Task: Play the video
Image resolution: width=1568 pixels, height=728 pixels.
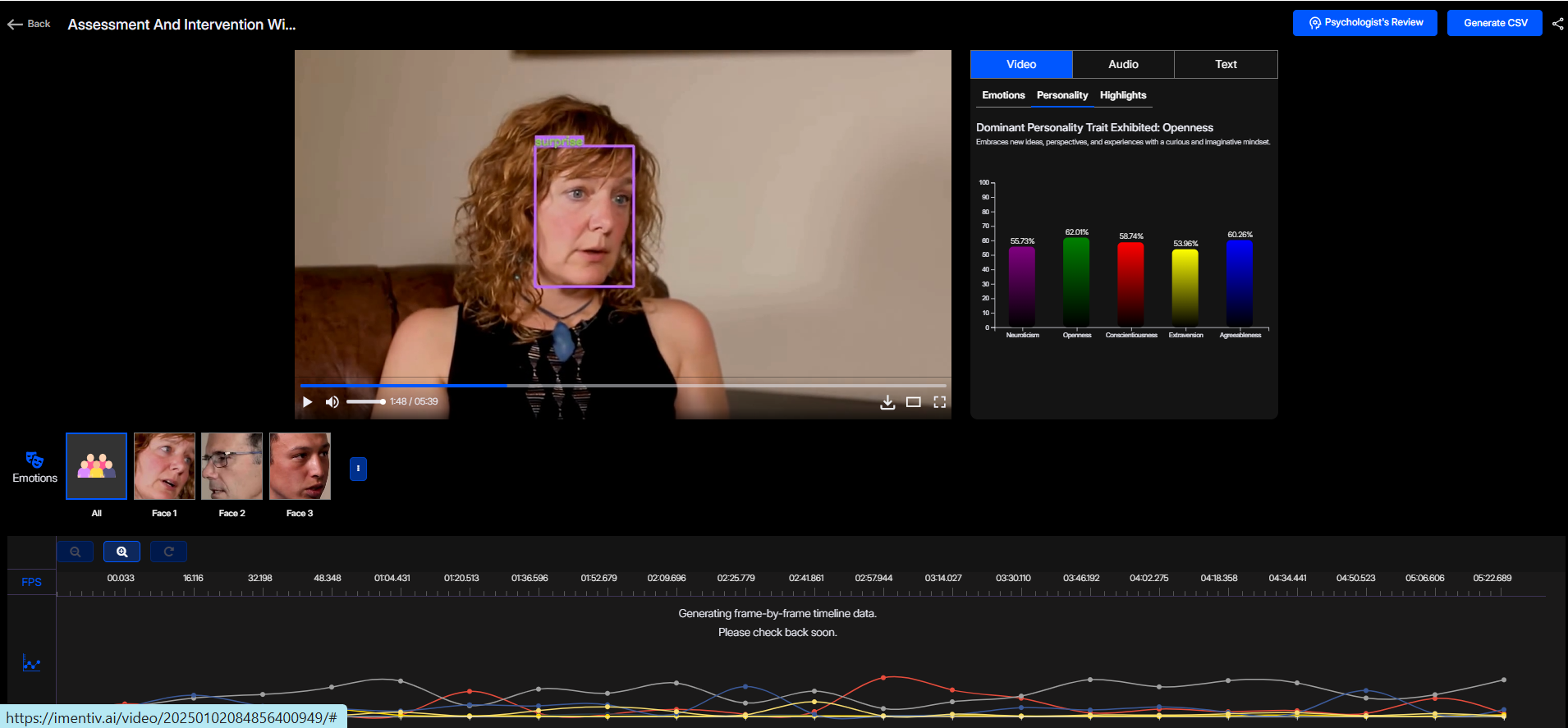Action: pyautogui.click(x=308, y=402)
